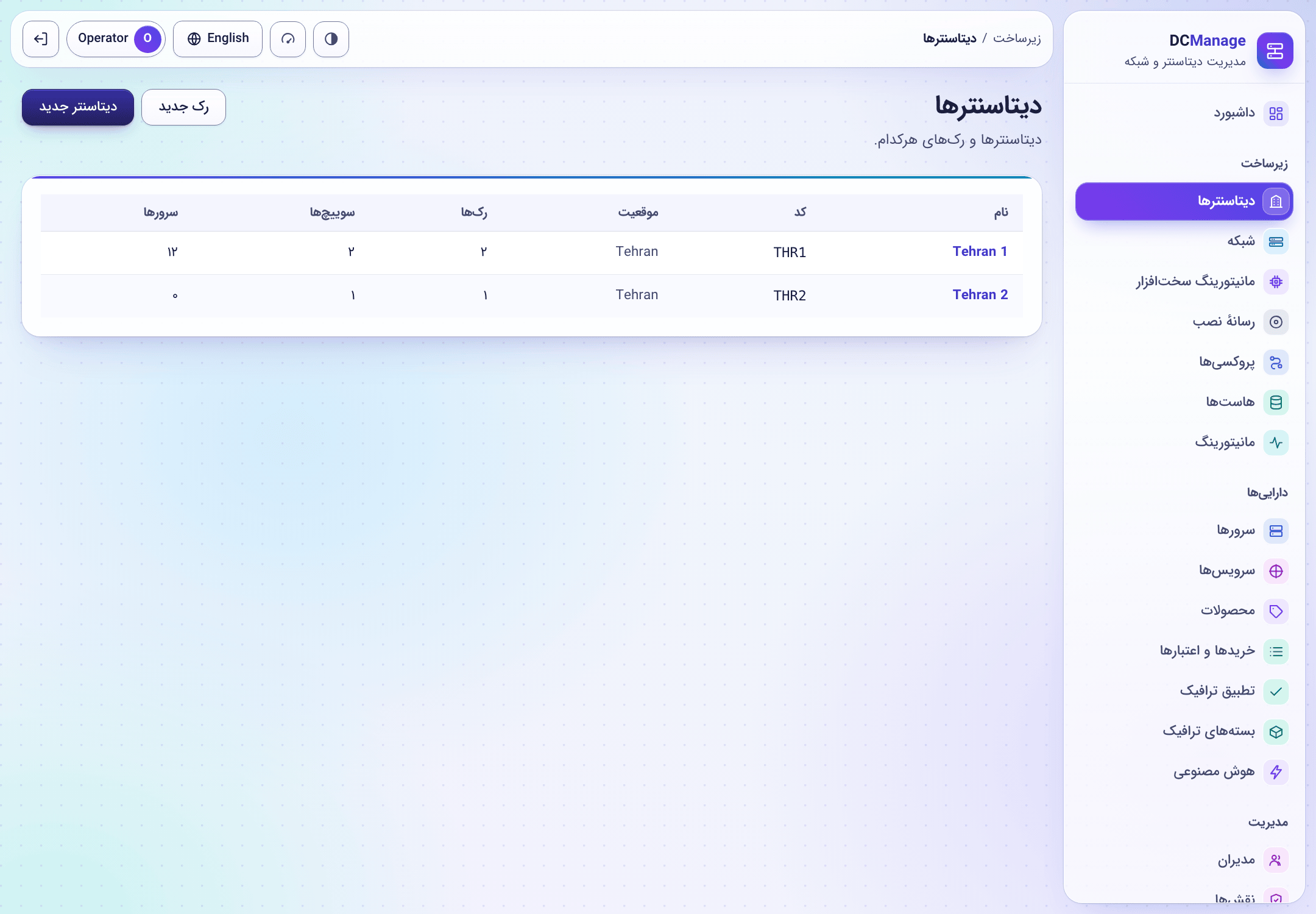Open خریدها و اعتبارها sidebar item
Screen dimensions: 1316x914
pos(1184,651)
